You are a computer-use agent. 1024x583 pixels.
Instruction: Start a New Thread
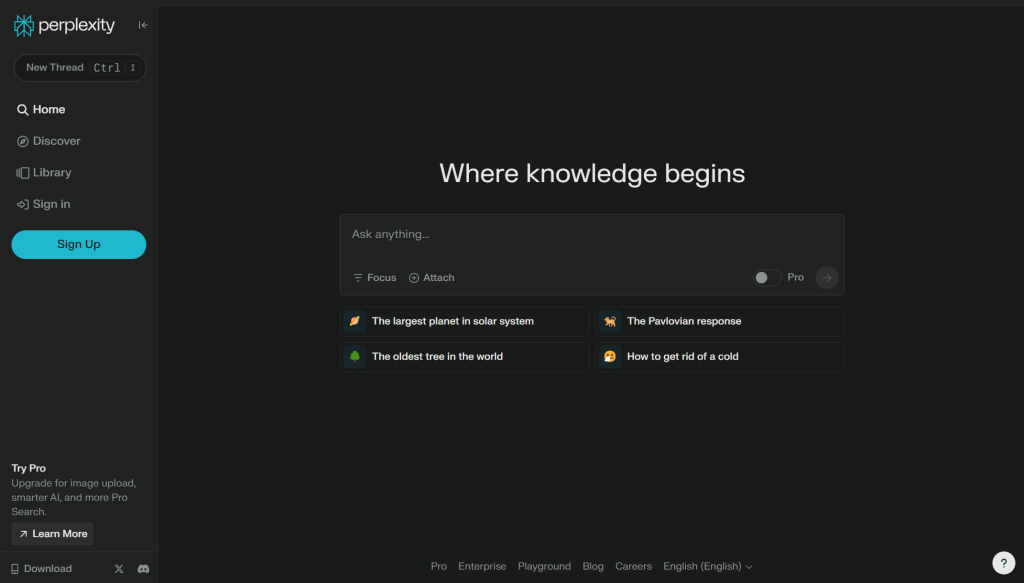79,68
